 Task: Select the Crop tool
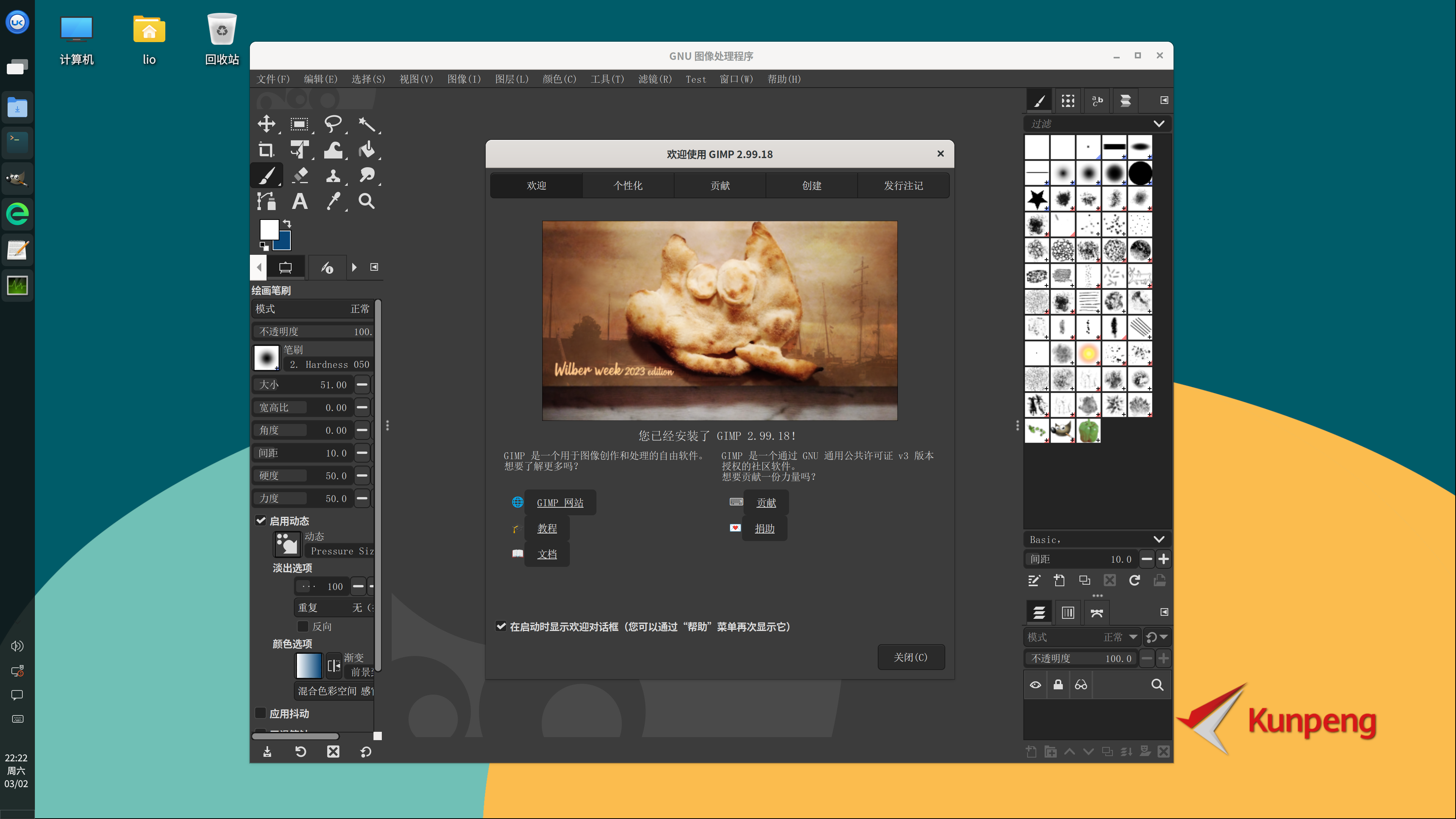pyautogui.click(x=266, y=150)
